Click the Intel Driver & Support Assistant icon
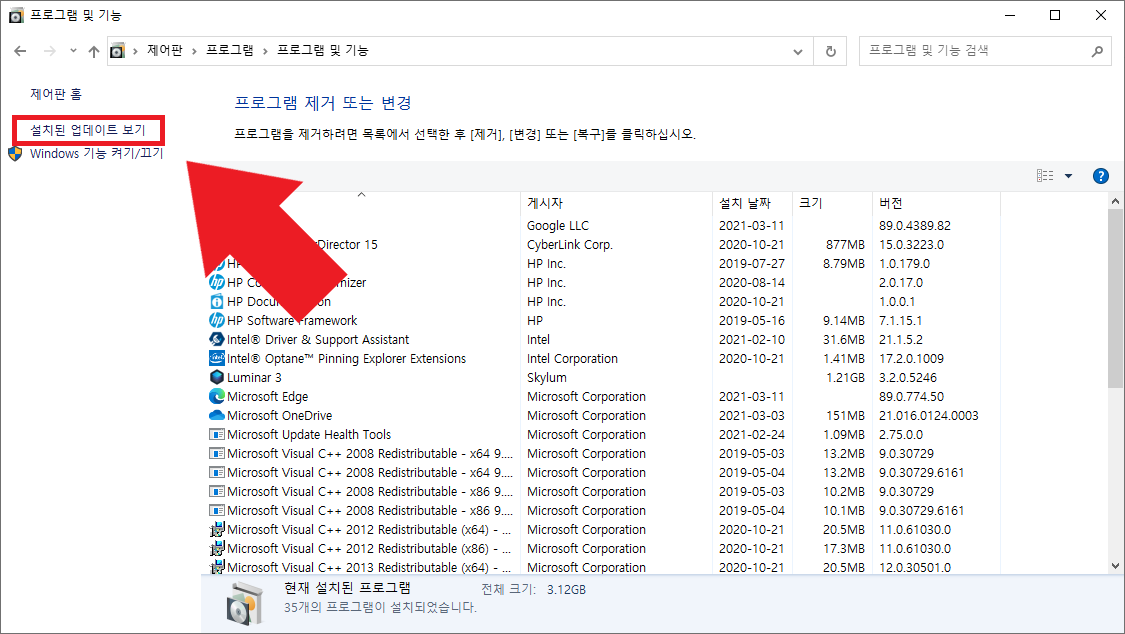Screen dimensions: 1125x634 click(x=217, y=340)
